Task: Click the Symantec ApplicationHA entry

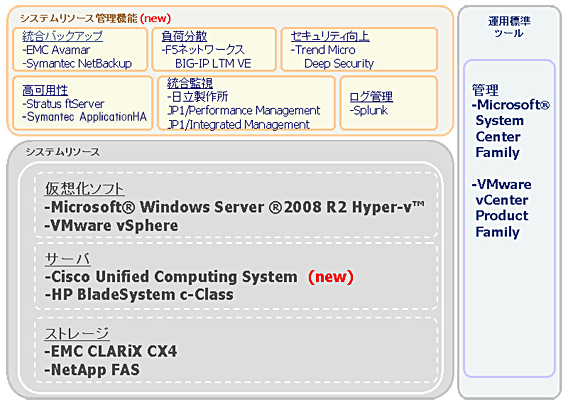Action: [84, 117]
